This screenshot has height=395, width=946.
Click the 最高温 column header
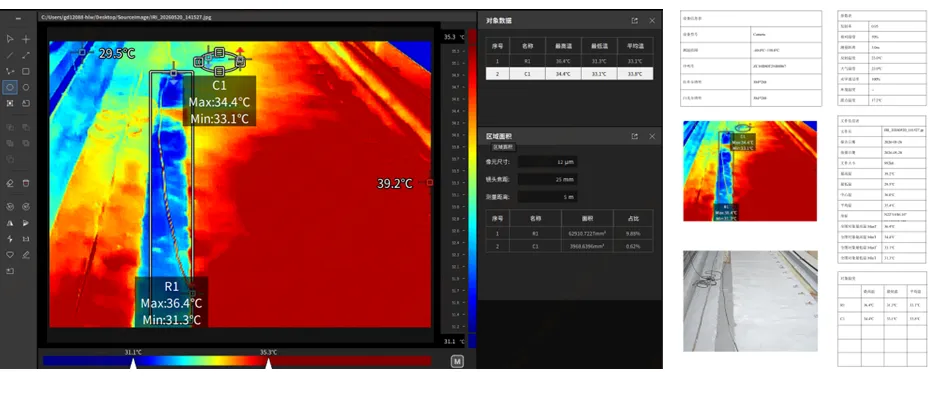tap(563, 46)
